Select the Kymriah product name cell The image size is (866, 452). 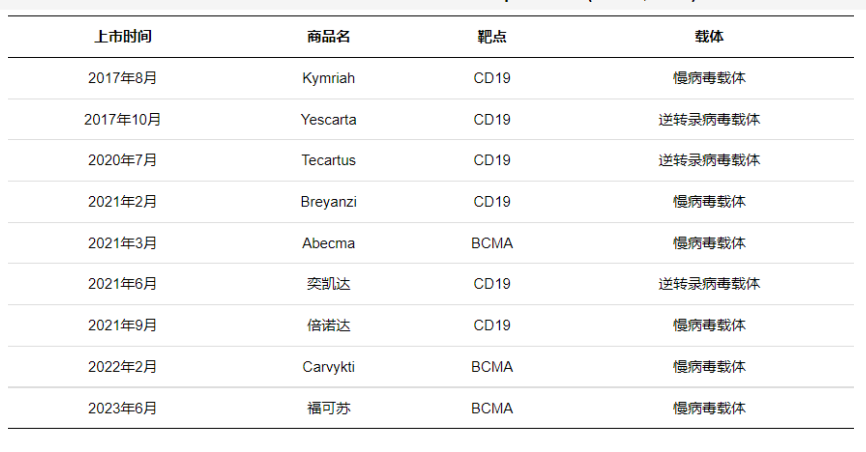pyautogui.click(x=328, y=78)
